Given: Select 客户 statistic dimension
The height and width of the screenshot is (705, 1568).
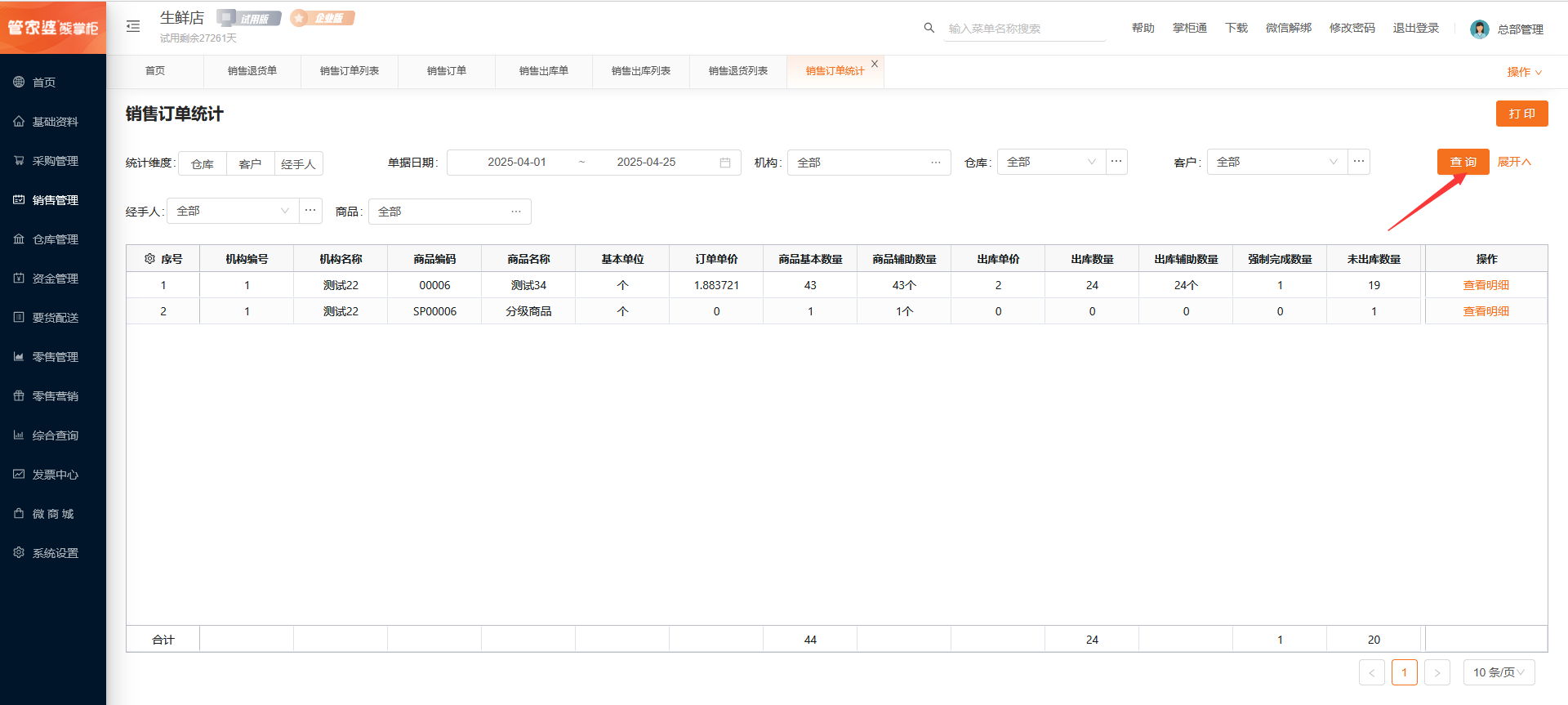Looking at the screenshot, I should (x=250, y=164).
